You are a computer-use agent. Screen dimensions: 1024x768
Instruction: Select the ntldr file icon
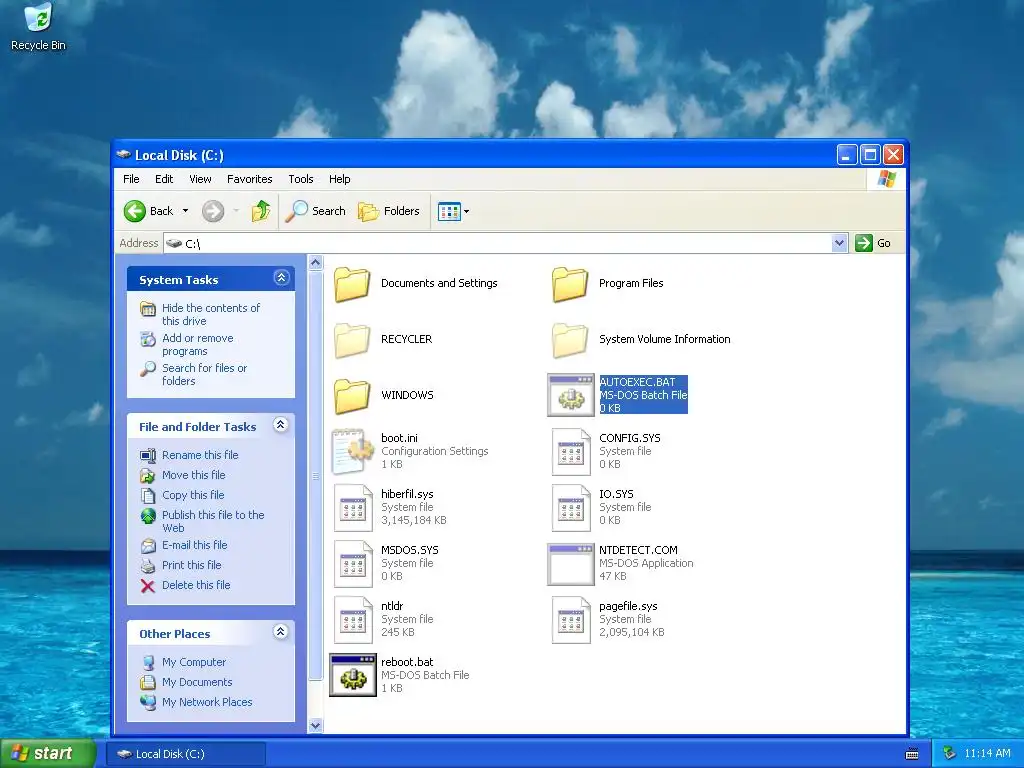point(353,620)
